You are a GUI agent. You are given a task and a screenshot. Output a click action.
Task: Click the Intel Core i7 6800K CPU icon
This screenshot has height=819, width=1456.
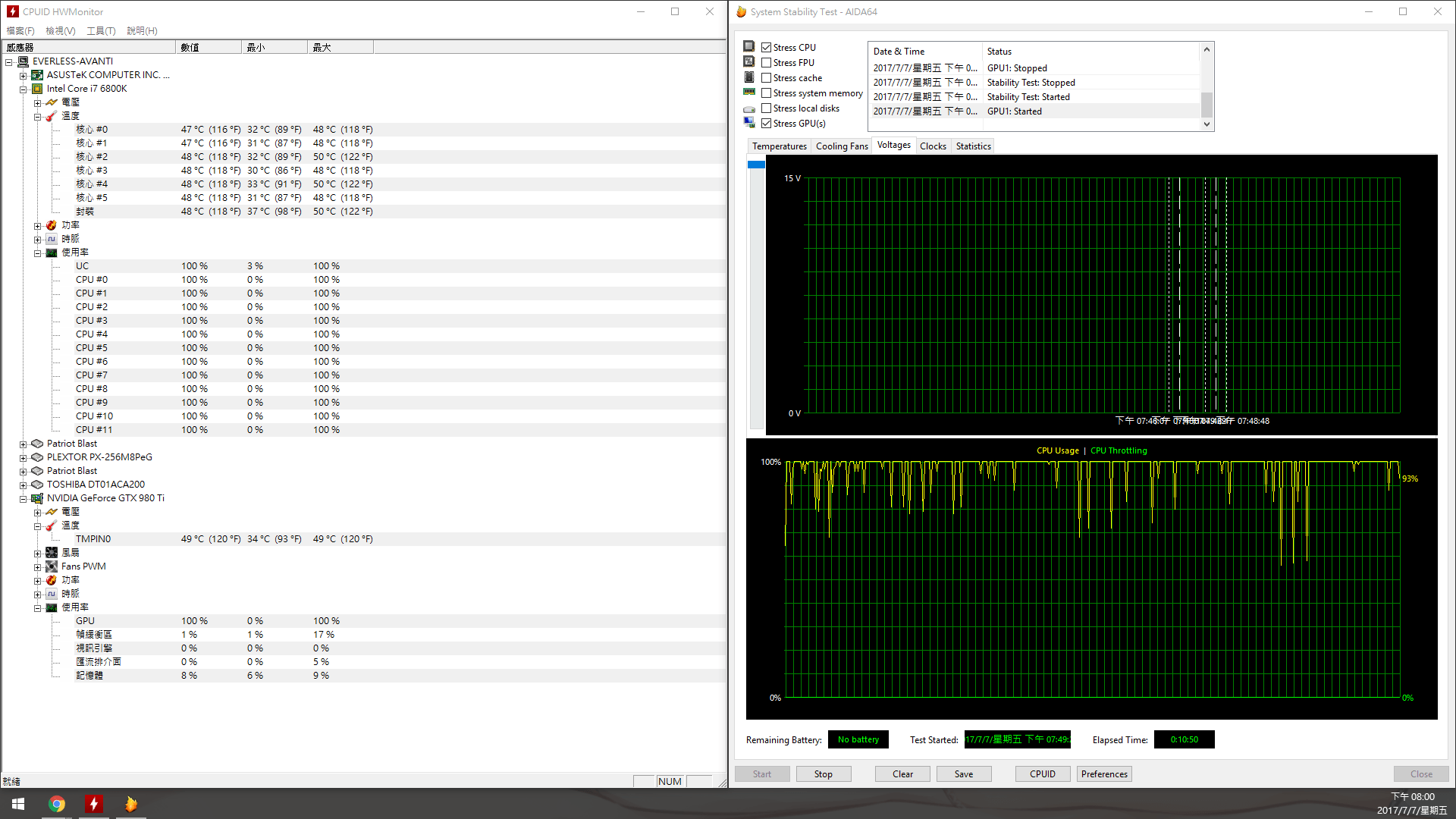coord(37,89)
